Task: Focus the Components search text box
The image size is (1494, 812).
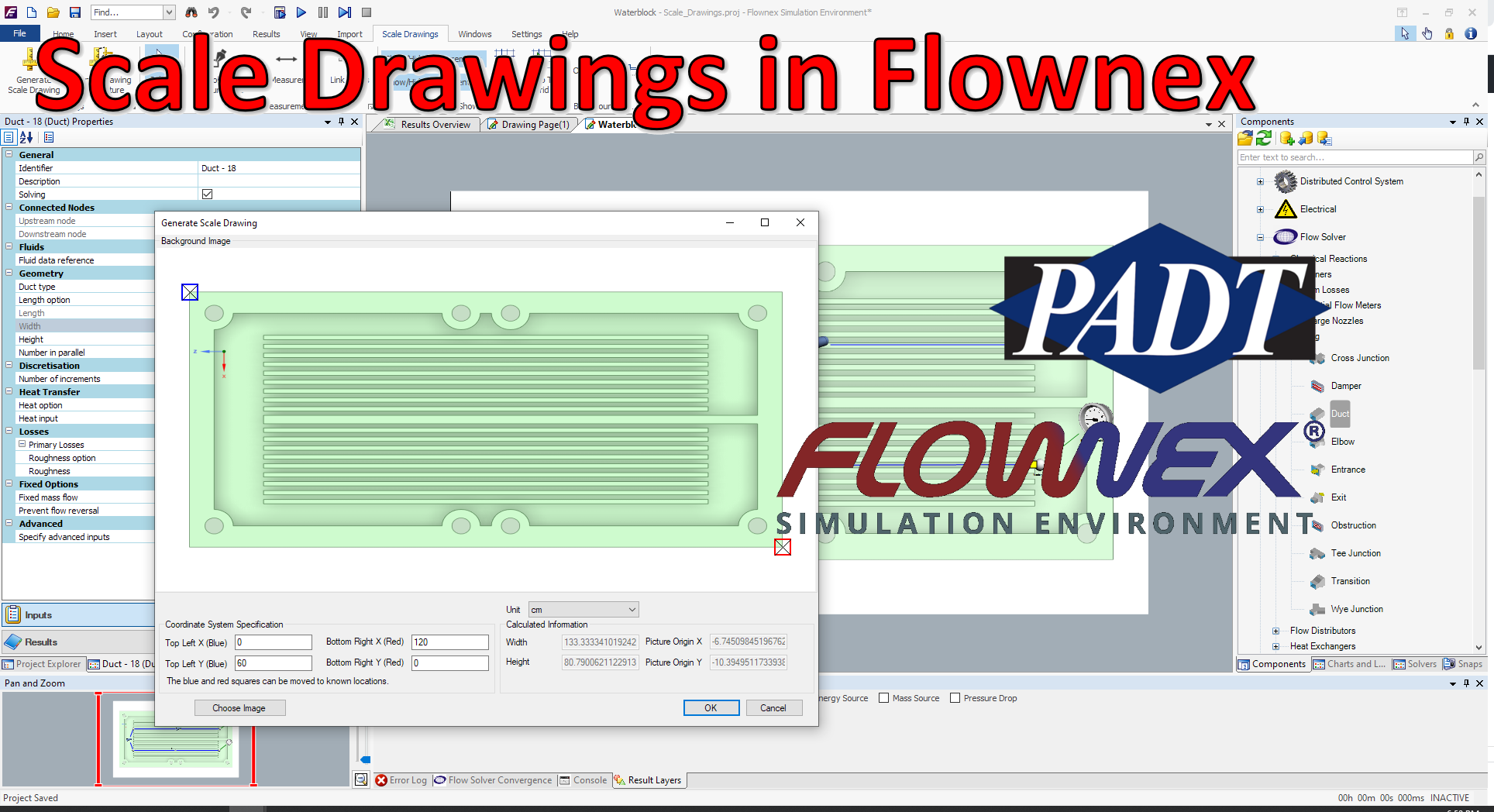Action: [1355, 157]
